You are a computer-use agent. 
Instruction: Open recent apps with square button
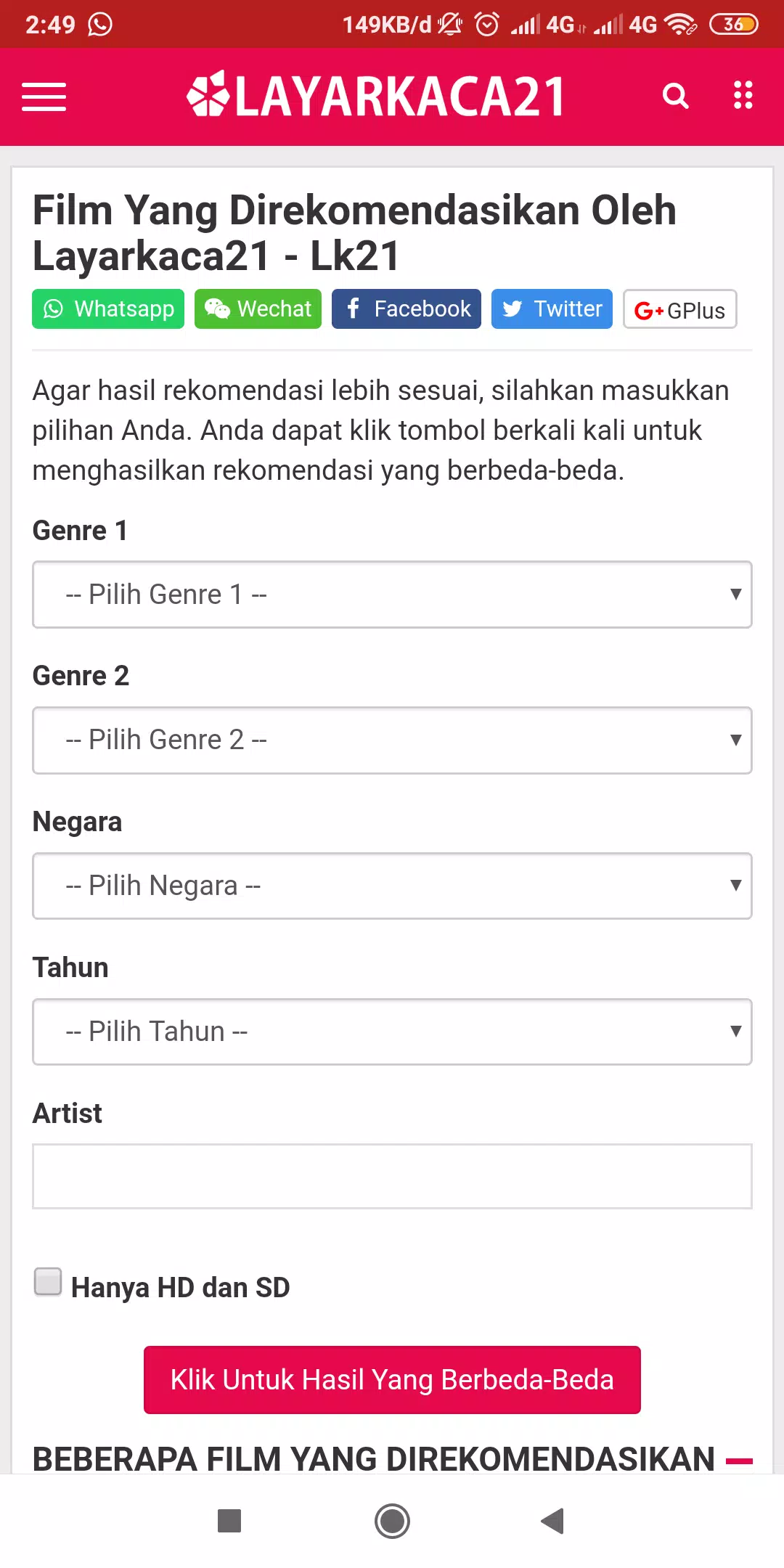tap(229, 1521)
